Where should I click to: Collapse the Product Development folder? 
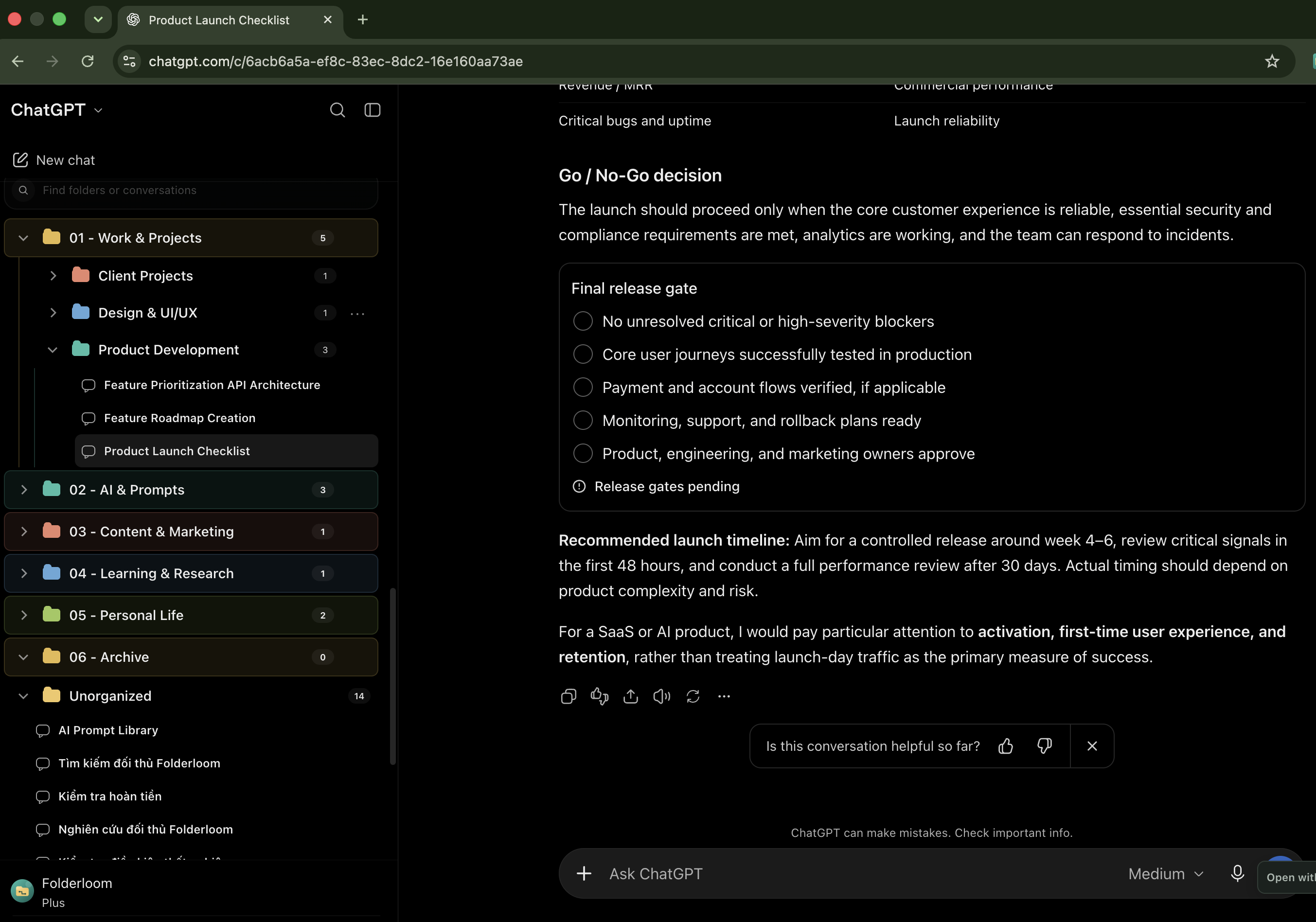click(53, 350)
